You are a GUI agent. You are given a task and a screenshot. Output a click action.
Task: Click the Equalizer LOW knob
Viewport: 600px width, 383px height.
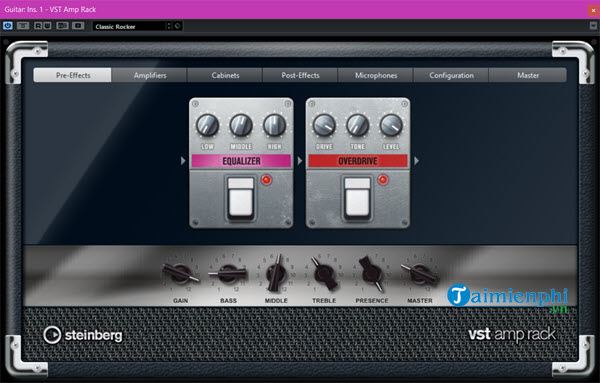pos(207,125)
